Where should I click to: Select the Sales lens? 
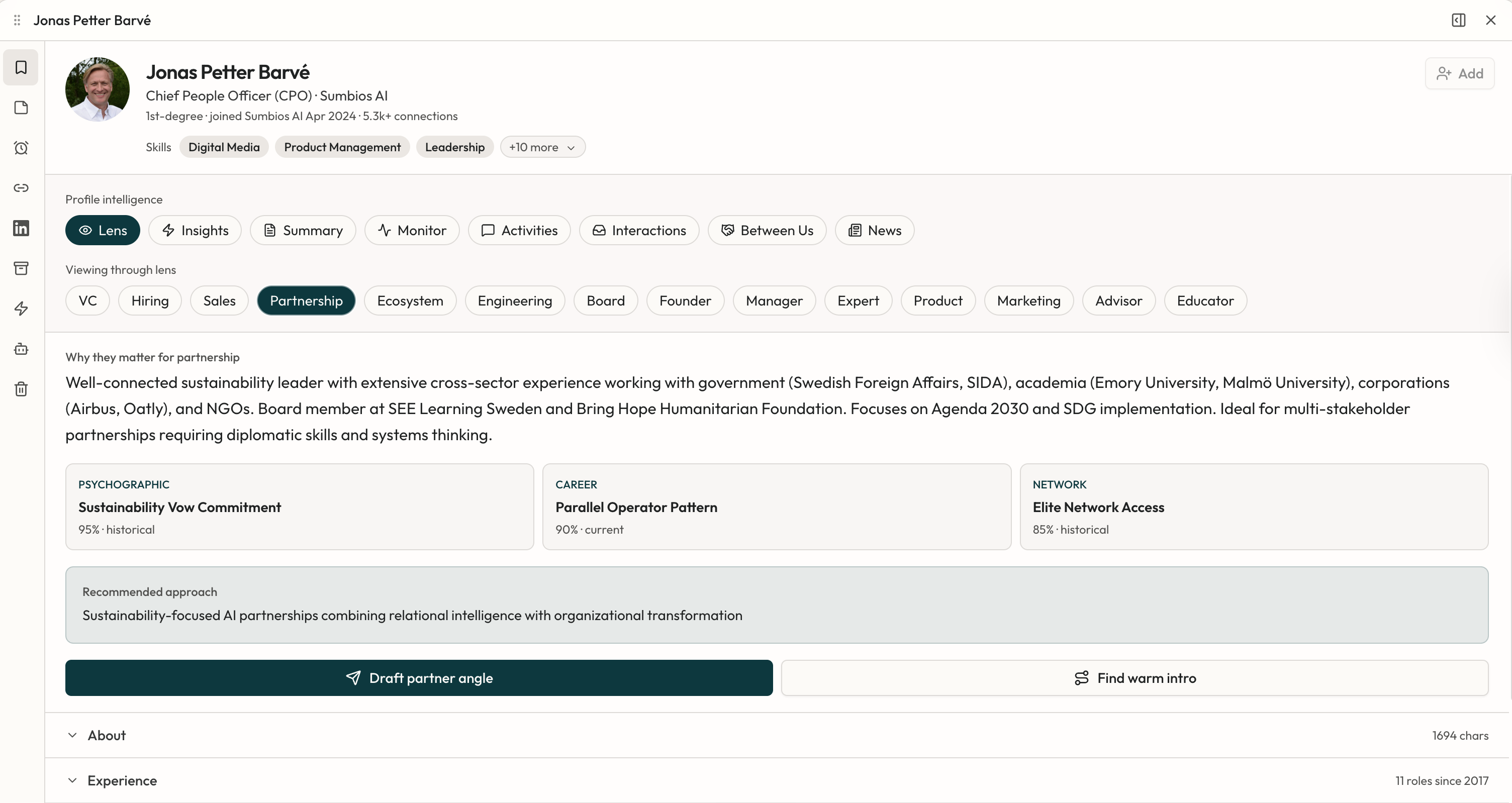(x=220, y=300)
